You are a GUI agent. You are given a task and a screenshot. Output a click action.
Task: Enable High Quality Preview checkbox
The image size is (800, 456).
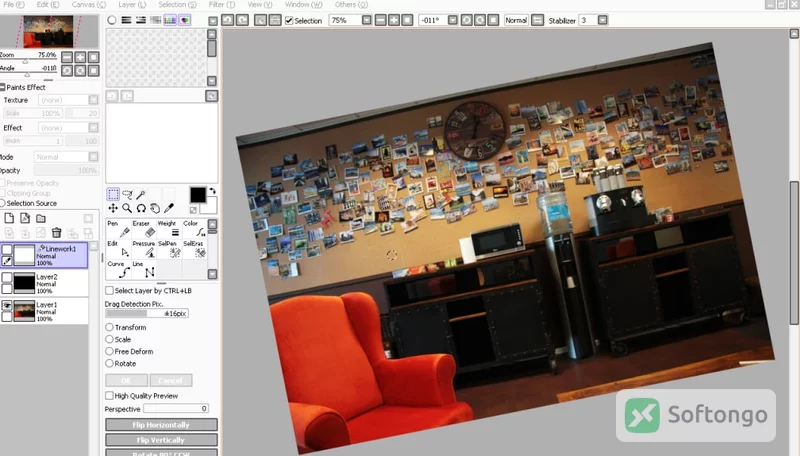pyautogui.click(x=109, y=395)
